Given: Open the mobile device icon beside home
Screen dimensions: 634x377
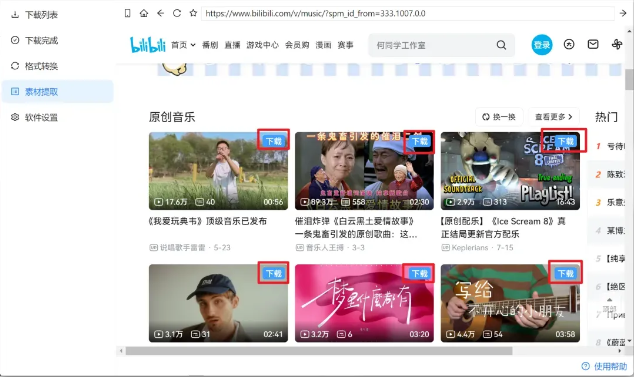Looking at the screenshot, I should click(127, 13).
